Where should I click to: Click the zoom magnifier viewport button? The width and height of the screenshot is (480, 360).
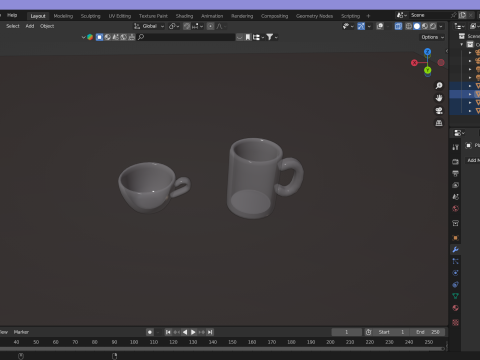pyautogui.click(x=439, y=86)
